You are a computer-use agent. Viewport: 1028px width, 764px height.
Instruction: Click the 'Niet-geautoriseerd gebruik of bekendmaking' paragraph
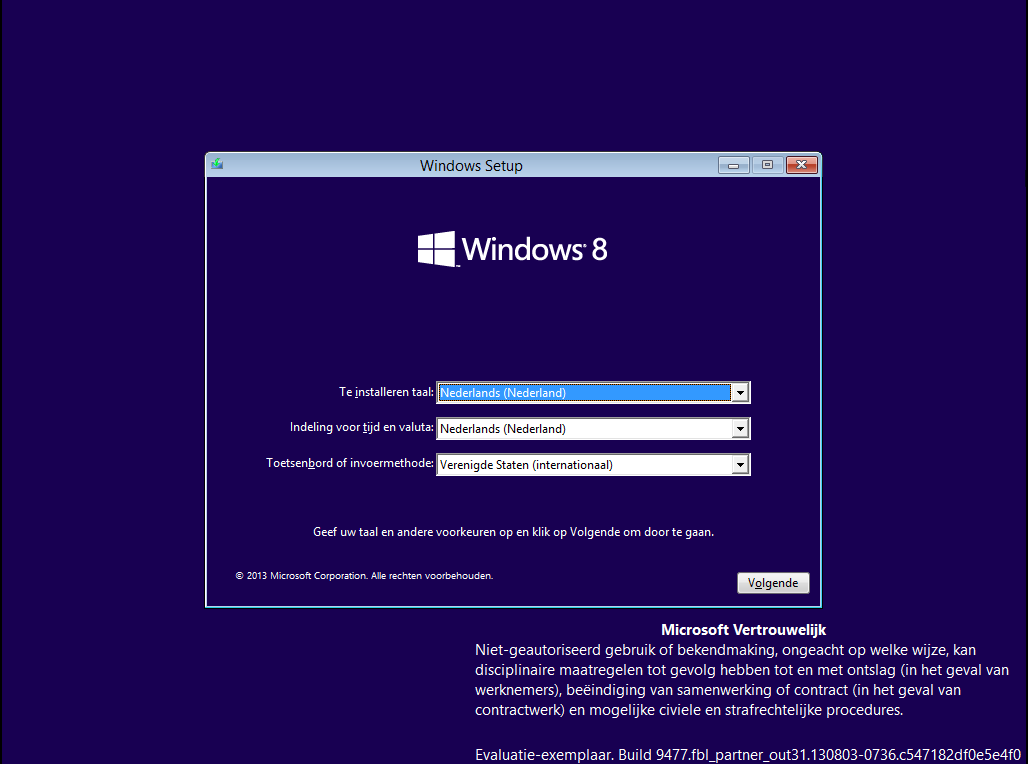[741, 680]
